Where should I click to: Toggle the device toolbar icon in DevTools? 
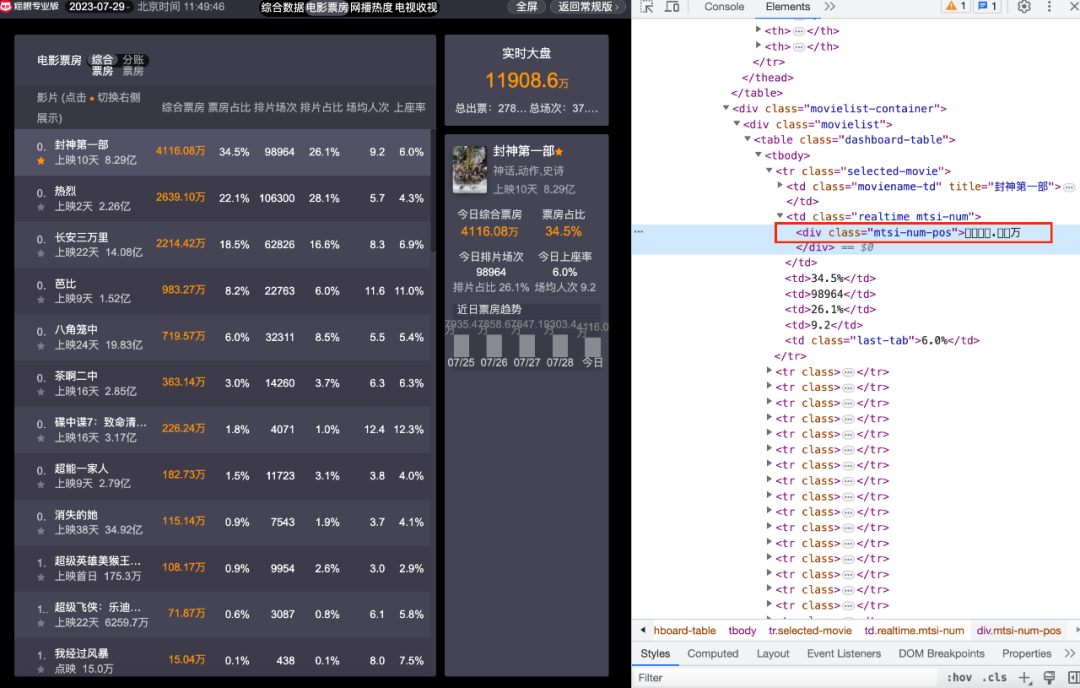click(x=672, y=7)
